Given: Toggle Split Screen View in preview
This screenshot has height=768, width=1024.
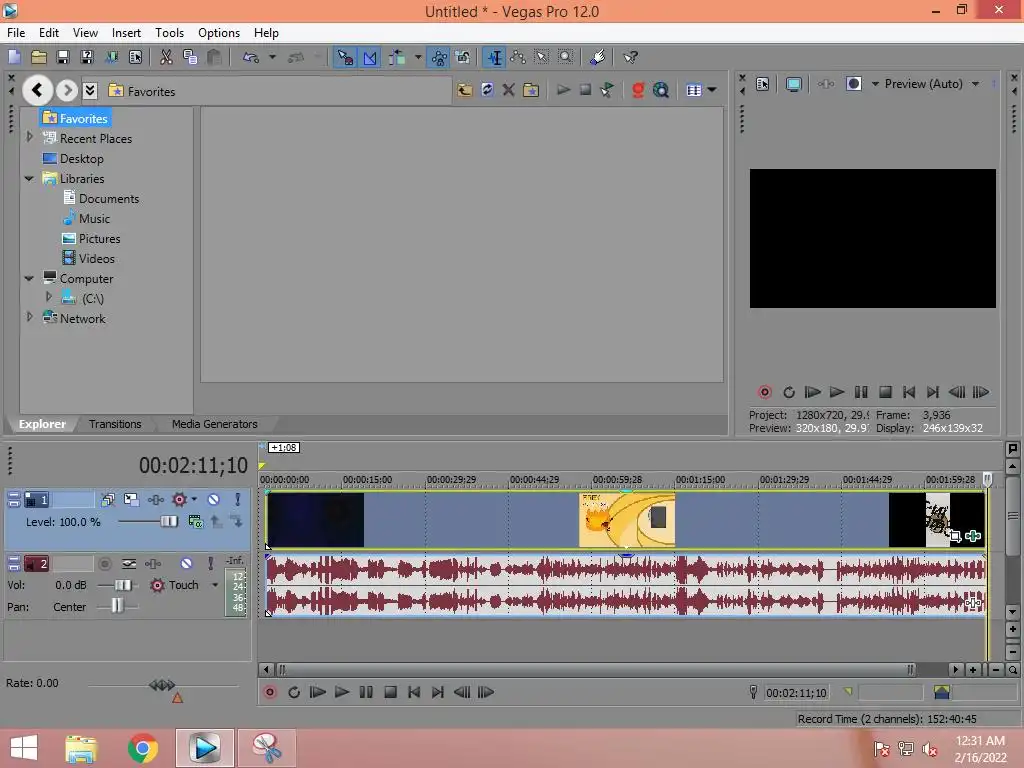Looking at the screenshot, I should (854, 84).
